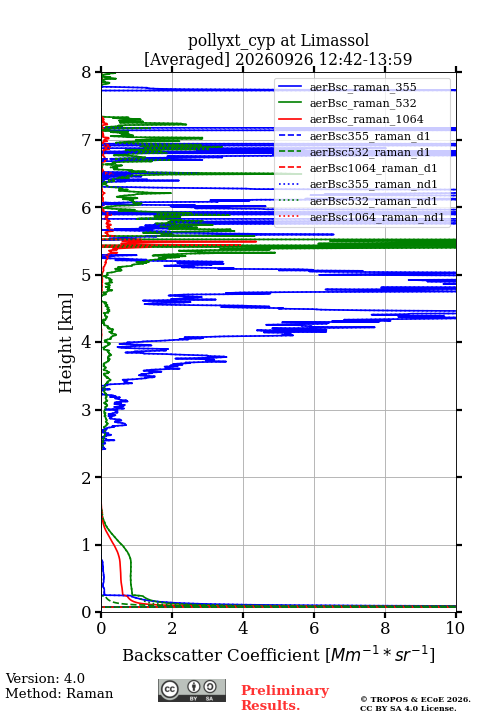This screenshot has width=480, height=720.
Task: Click the aerBsc1064_raman_d1 legend label
Action: pyautogui.click(x=373, y=168)
